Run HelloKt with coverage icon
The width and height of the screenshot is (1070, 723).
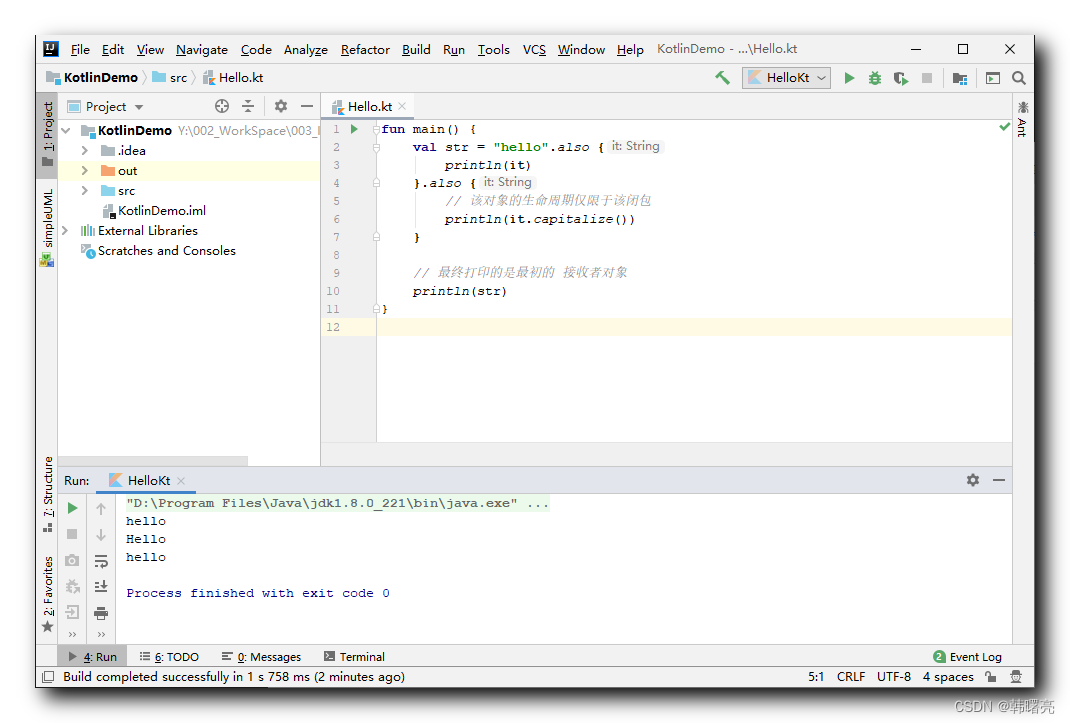(901, 78)
